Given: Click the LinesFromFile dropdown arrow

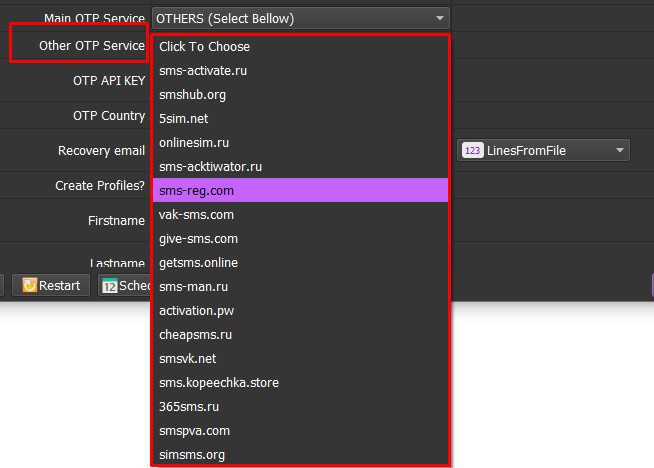Looking at the screenshot, I should (620, 150).
